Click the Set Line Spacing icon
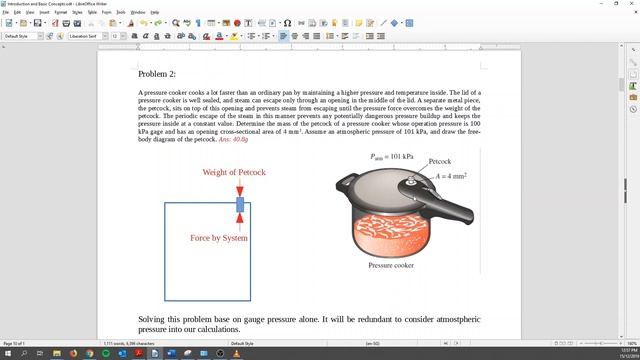The height and width of the screenshot is (360, 640). pos(330,36)
